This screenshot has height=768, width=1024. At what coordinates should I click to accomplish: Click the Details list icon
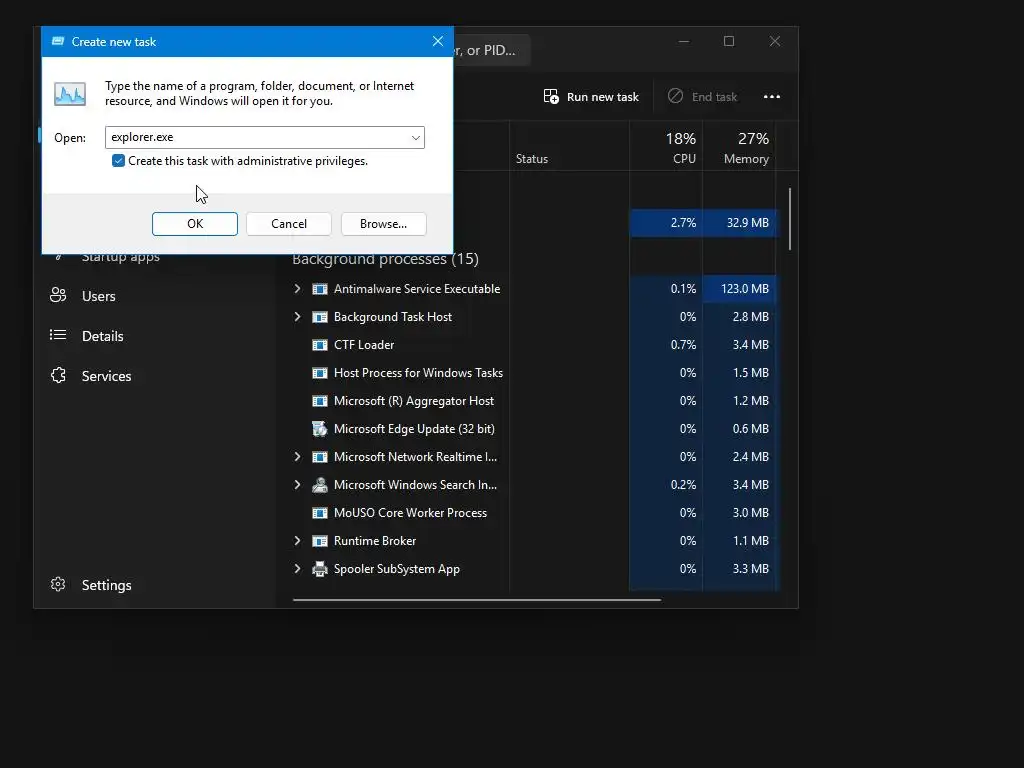point(58,335)
